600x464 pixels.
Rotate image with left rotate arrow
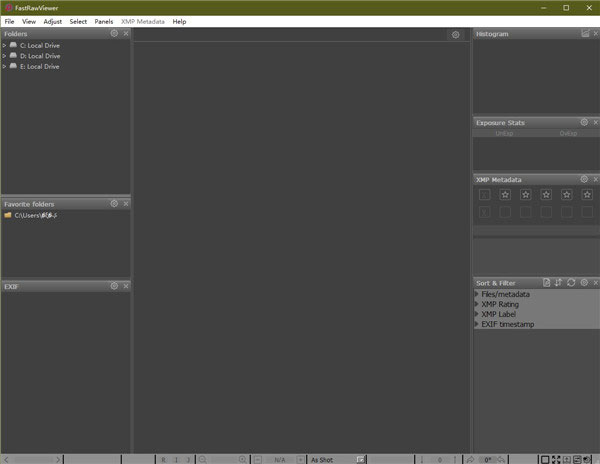point(470,459)
